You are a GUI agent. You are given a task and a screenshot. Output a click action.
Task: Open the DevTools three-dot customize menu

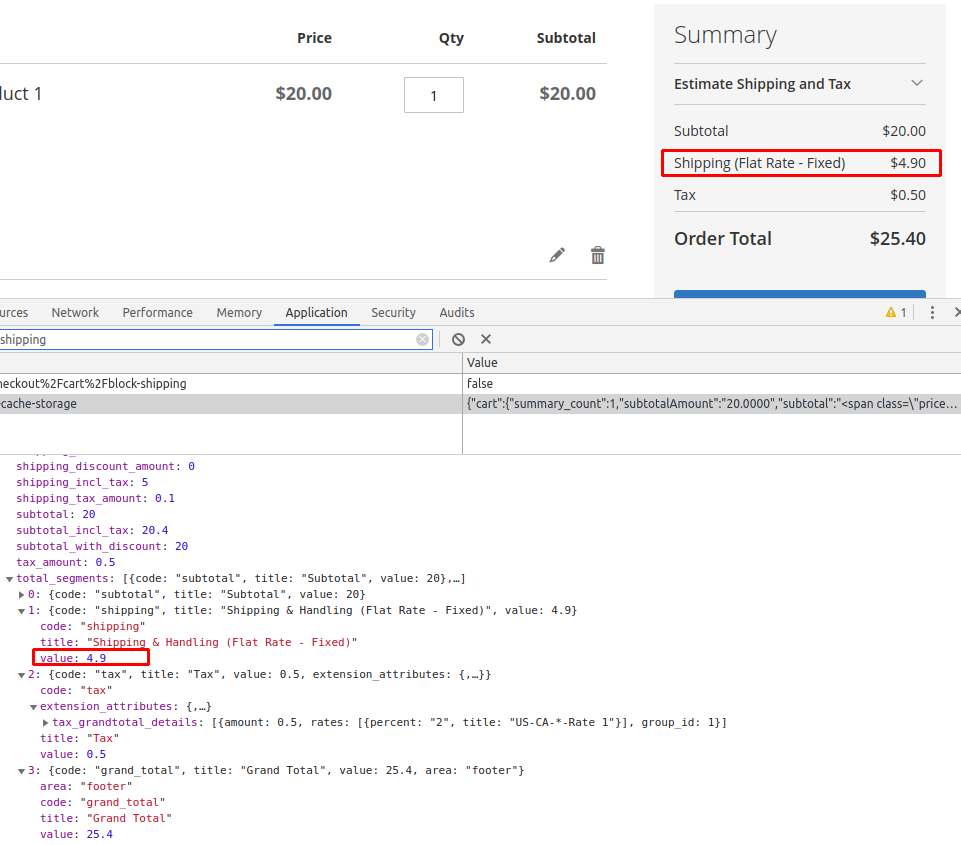click(932, 312)
